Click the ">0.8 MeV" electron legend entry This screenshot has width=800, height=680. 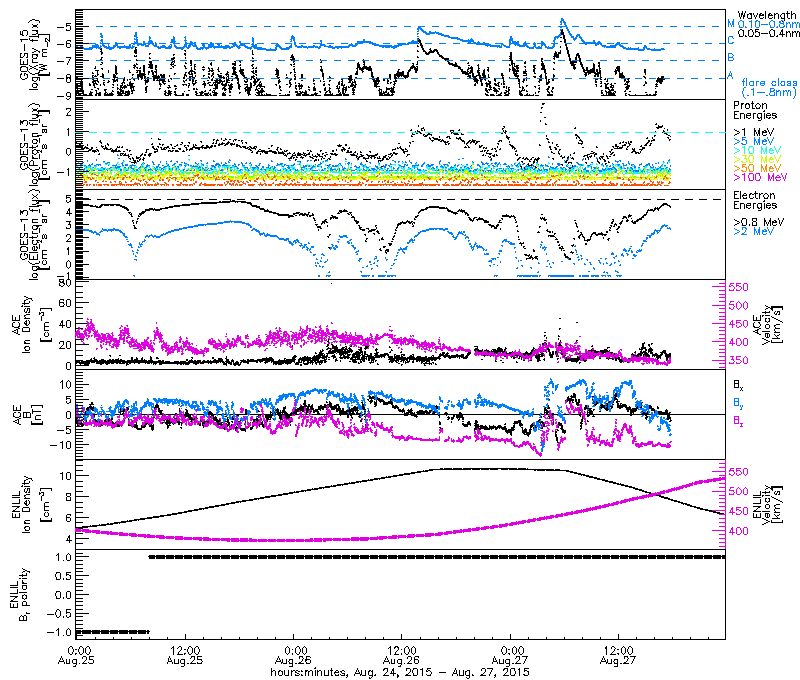(759, 222)
